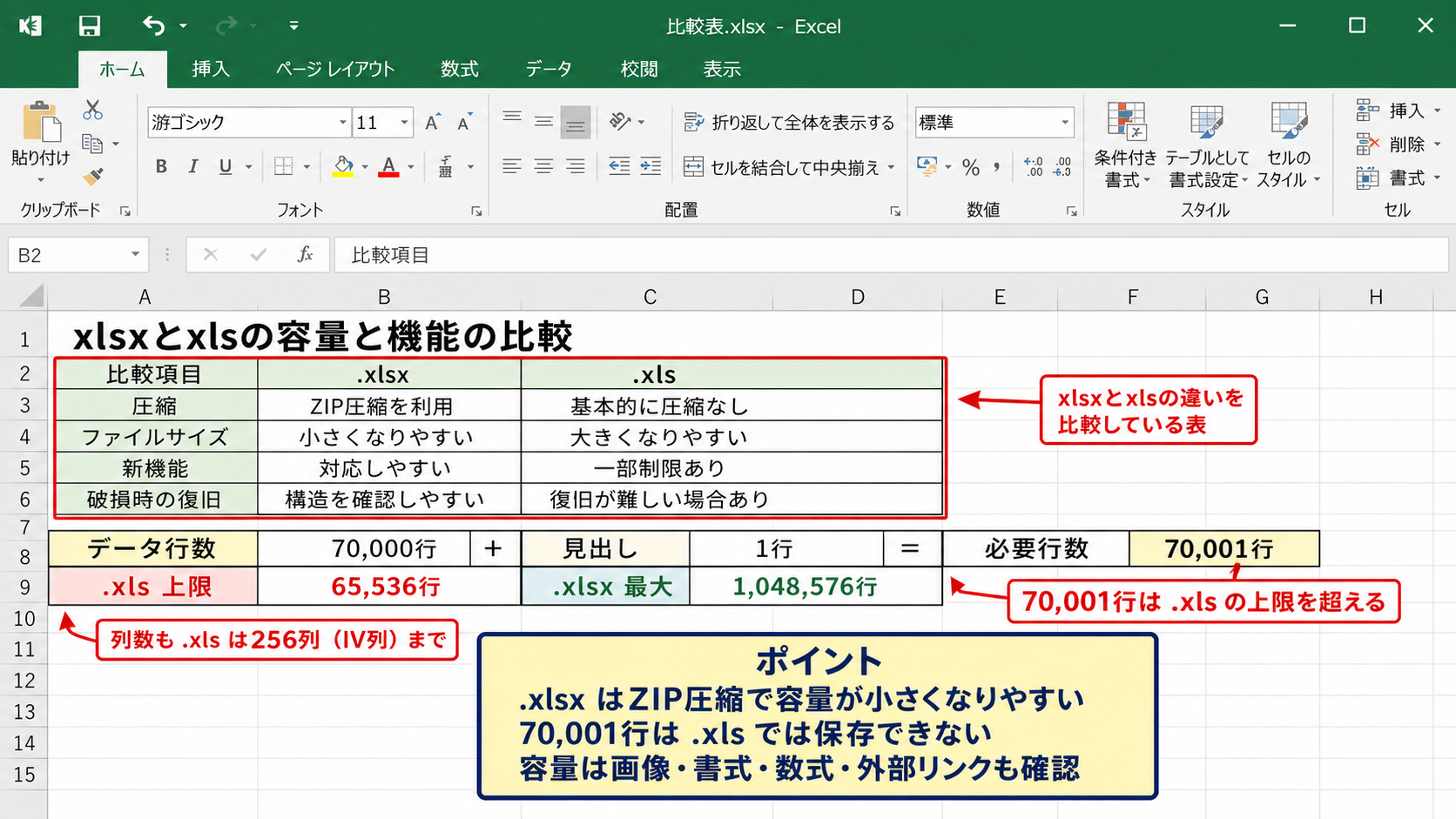This screenshot has width=1456, height=819.
Task: Click the Borders icon
Action: point(283,166)
